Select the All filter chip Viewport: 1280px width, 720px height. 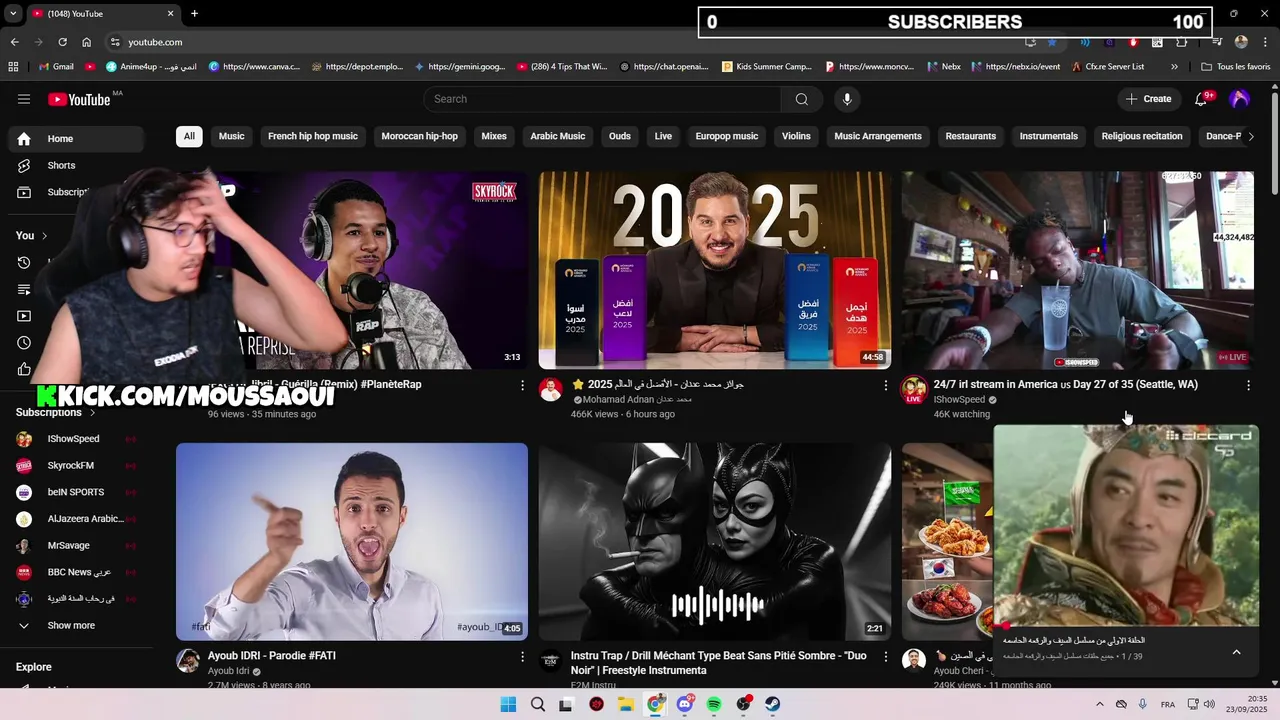coord(189,136)
